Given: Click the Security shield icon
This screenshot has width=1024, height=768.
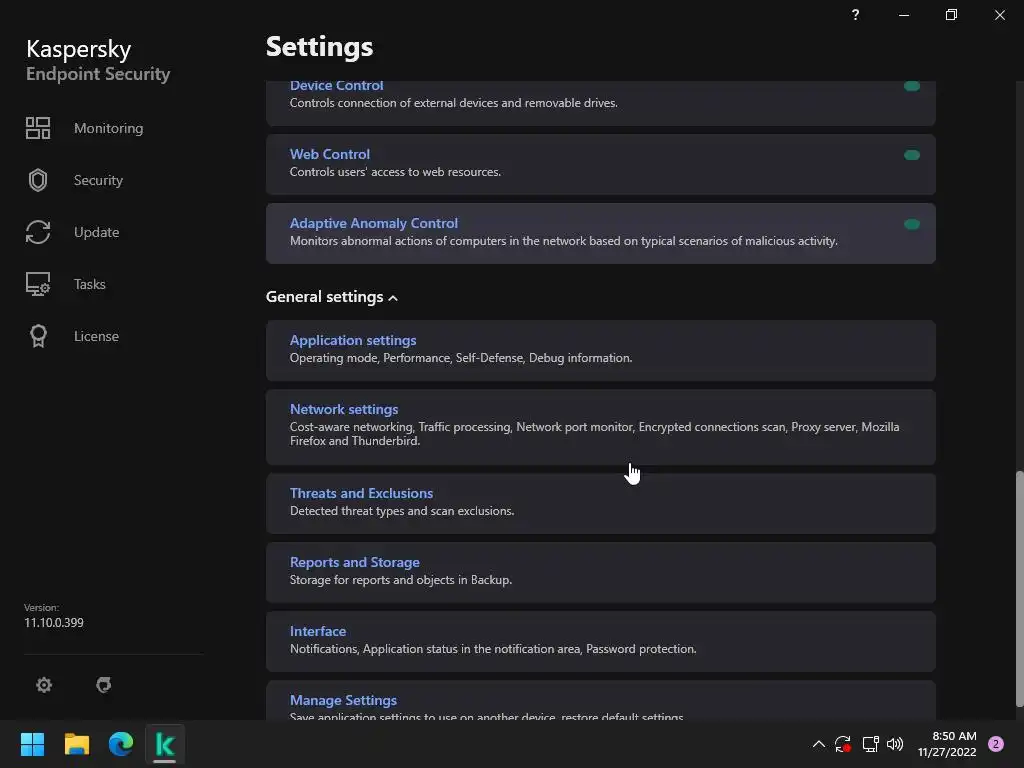Looking at the screenshot, I should point(38,180).
